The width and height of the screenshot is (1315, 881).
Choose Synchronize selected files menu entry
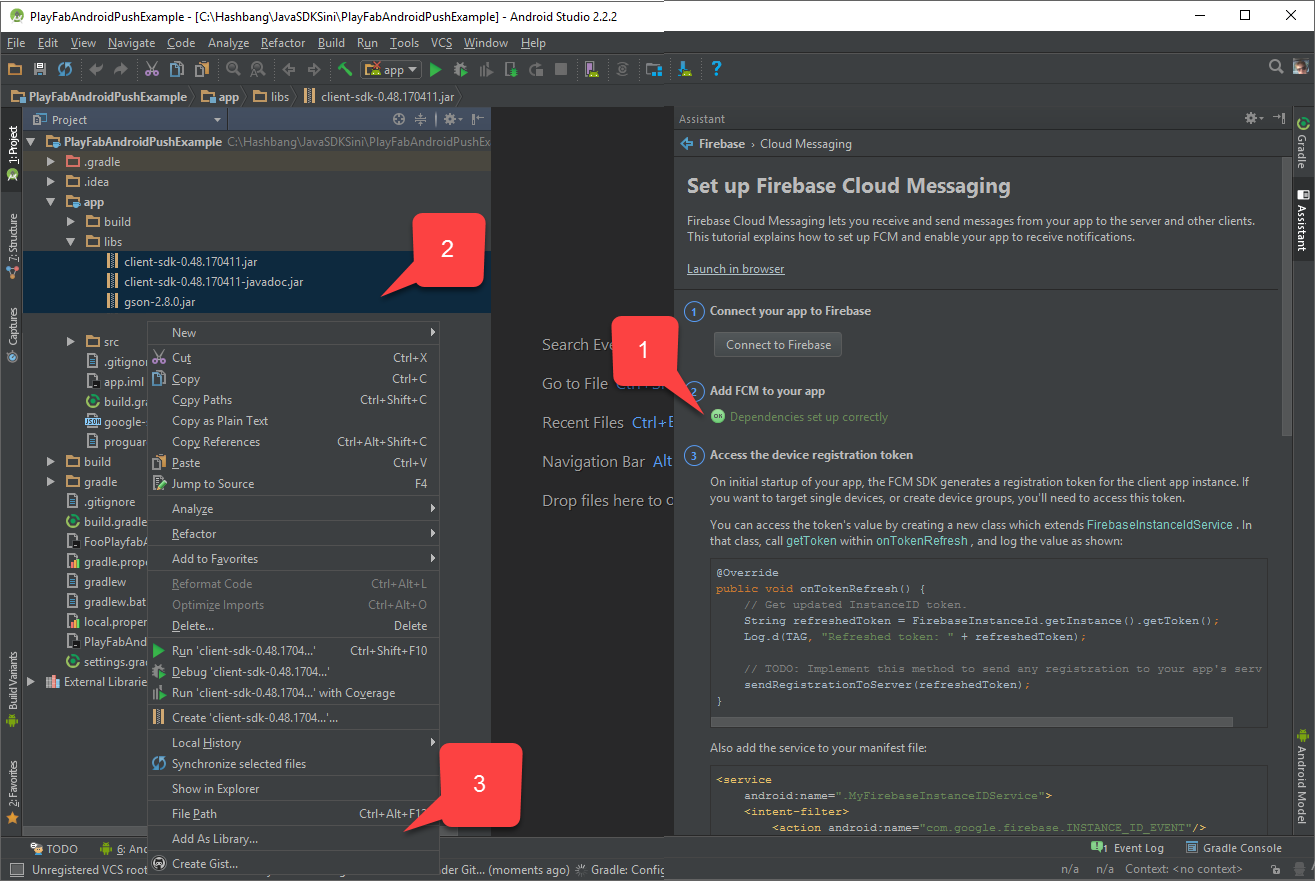pyautogui.click(x=293, y=764)
